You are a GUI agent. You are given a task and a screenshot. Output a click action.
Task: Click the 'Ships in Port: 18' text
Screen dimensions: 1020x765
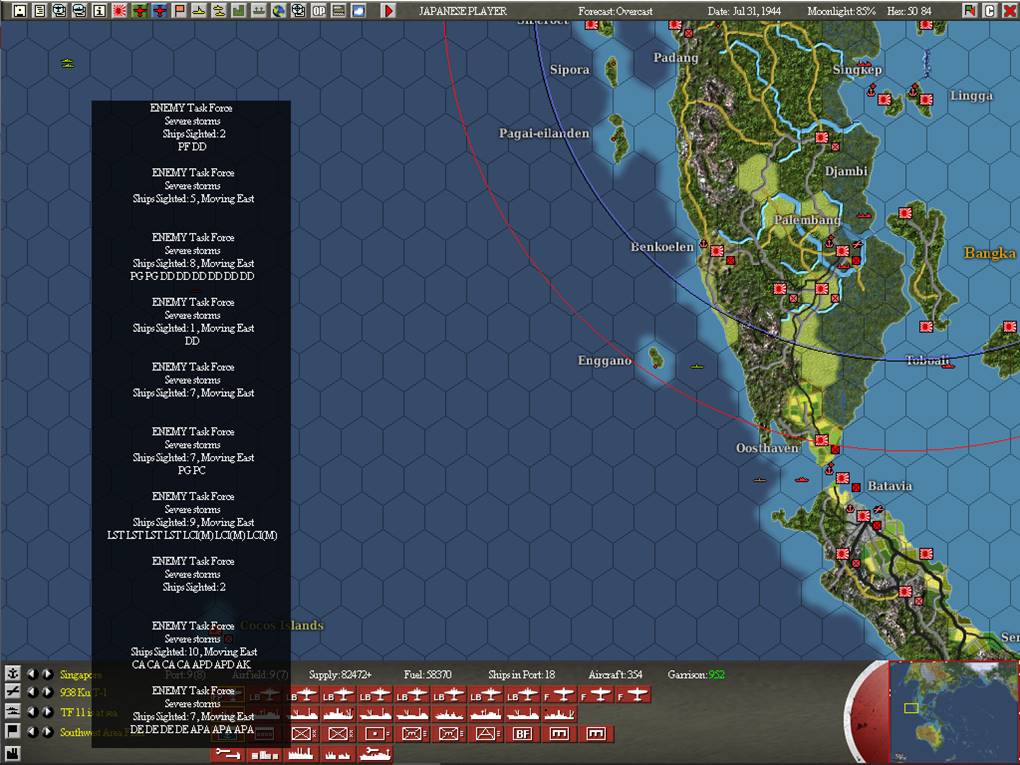point(522,675)
